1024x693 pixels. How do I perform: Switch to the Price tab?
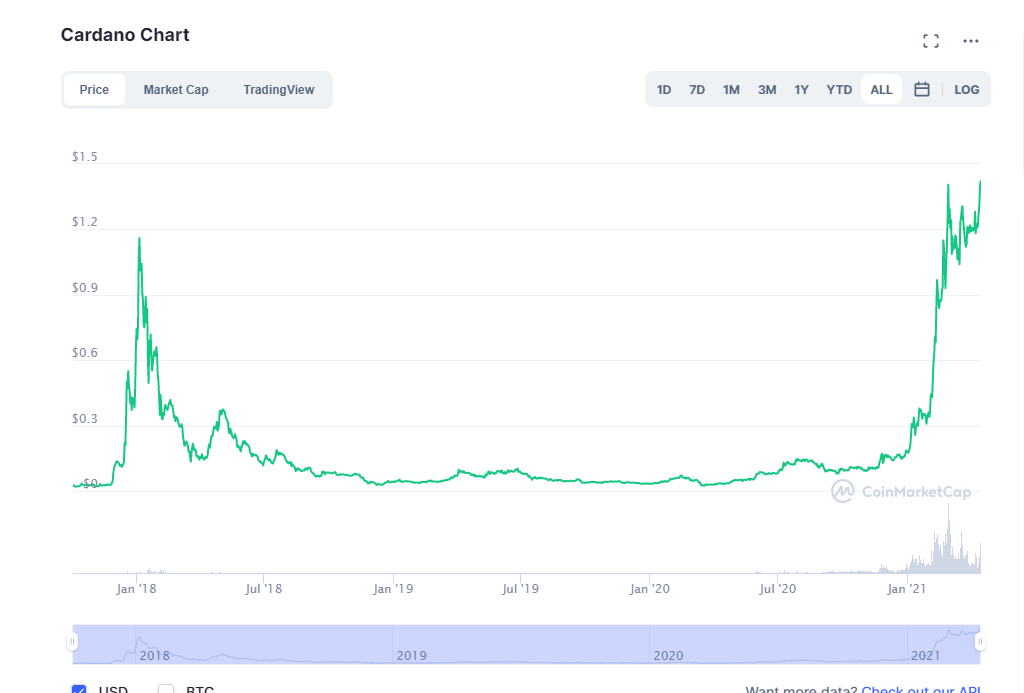[x=94, y=89]
